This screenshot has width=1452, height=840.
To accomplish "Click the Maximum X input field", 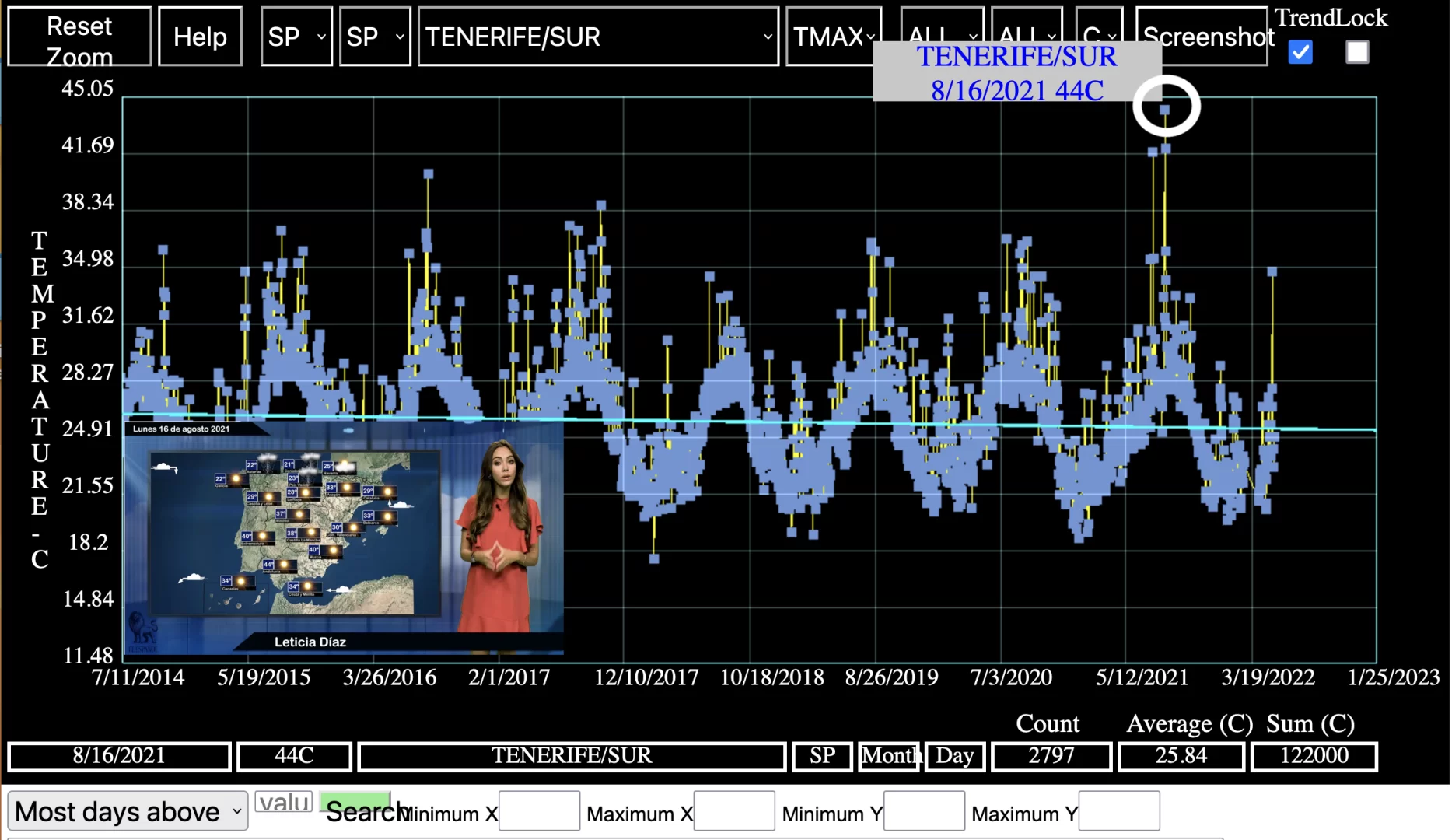I will (733, 811).
